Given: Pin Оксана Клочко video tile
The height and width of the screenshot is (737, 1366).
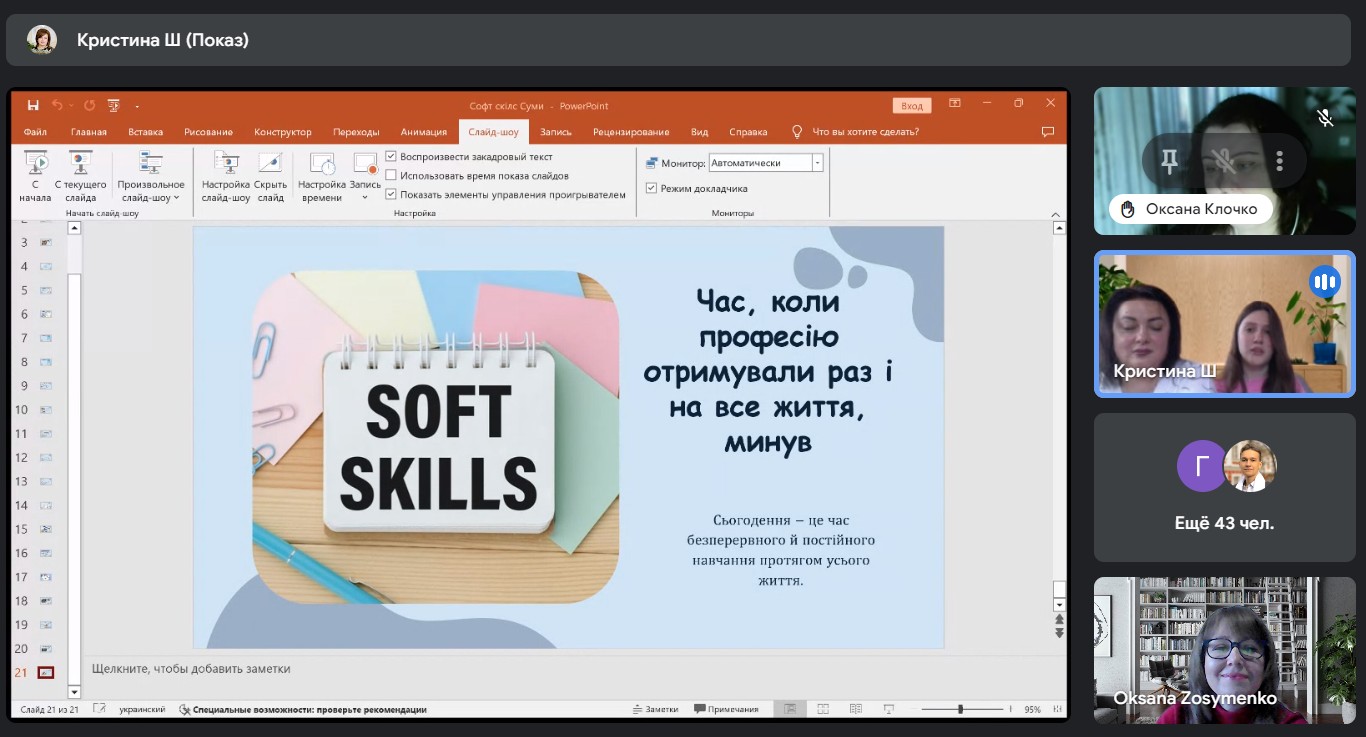Looking at the screenshot, I should coord(1168,160).
